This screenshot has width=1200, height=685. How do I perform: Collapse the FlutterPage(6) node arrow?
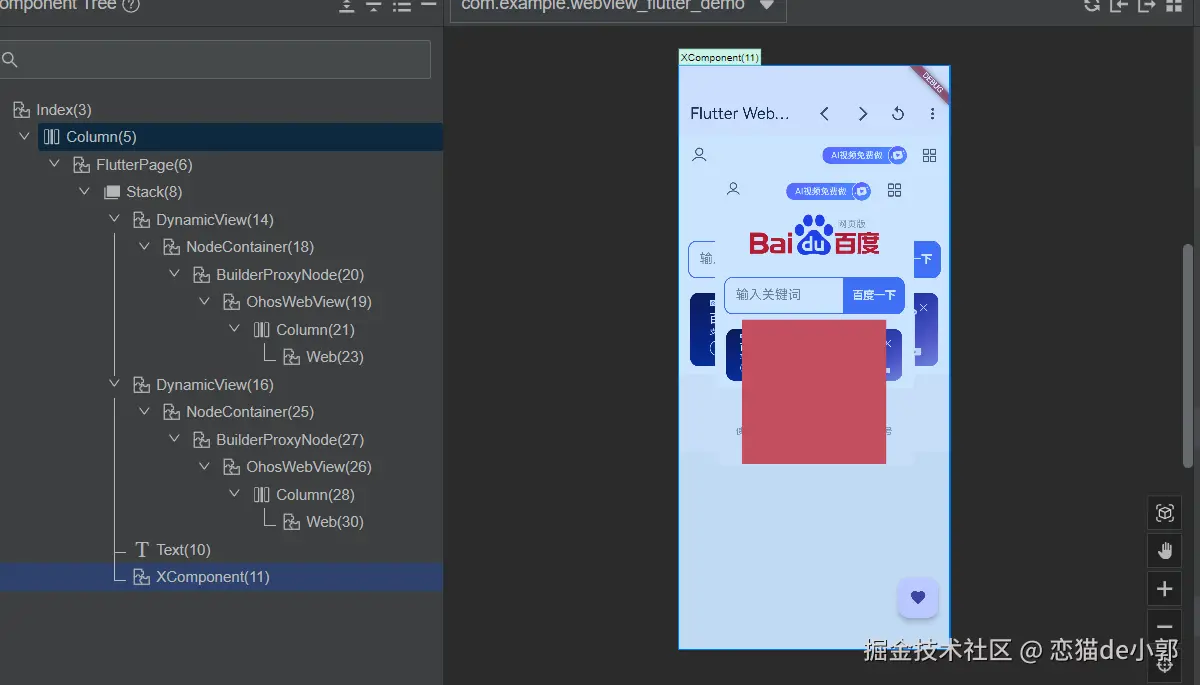click(55, 164)
